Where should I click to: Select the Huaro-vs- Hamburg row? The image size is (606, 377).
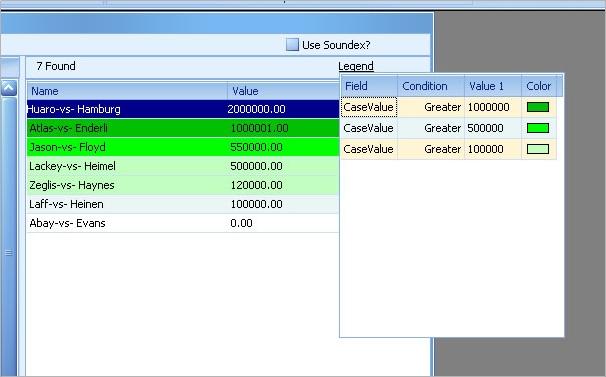coord(183,109)
